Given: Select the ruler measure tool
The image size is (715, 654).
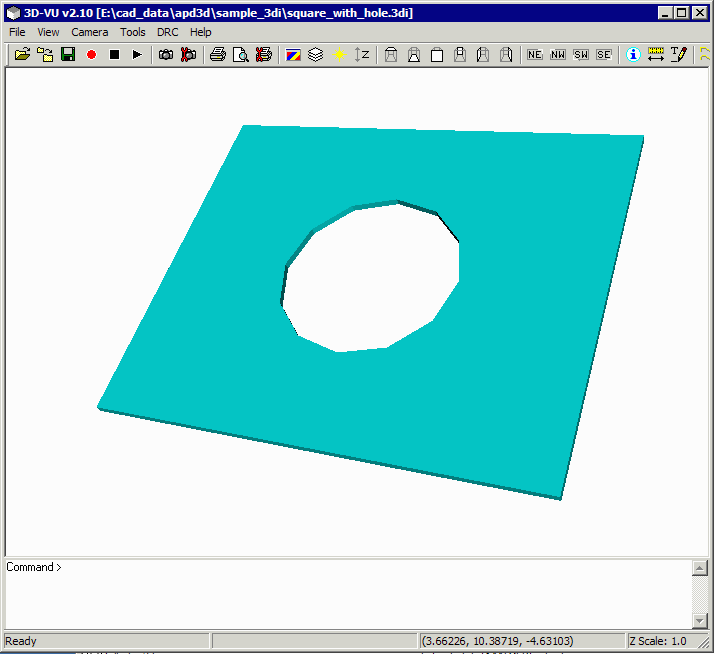Looking at the screenshot, I should (656, 54).
